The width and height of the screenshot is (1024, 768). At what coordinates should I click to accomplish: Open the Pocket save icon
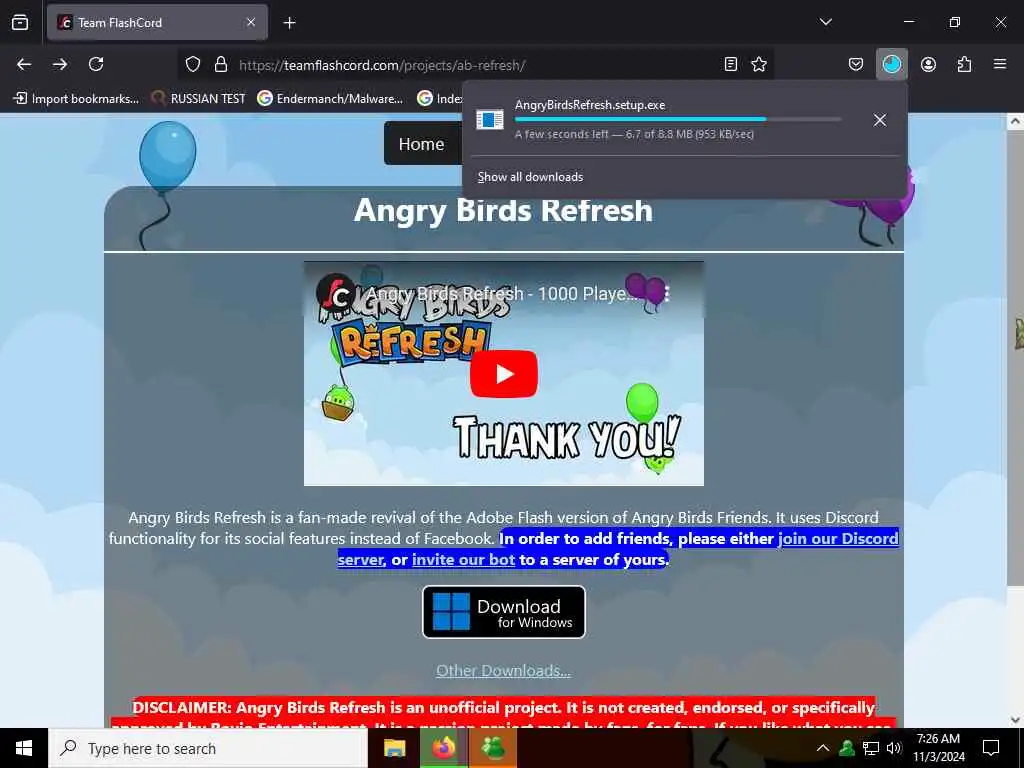(856, 64)
